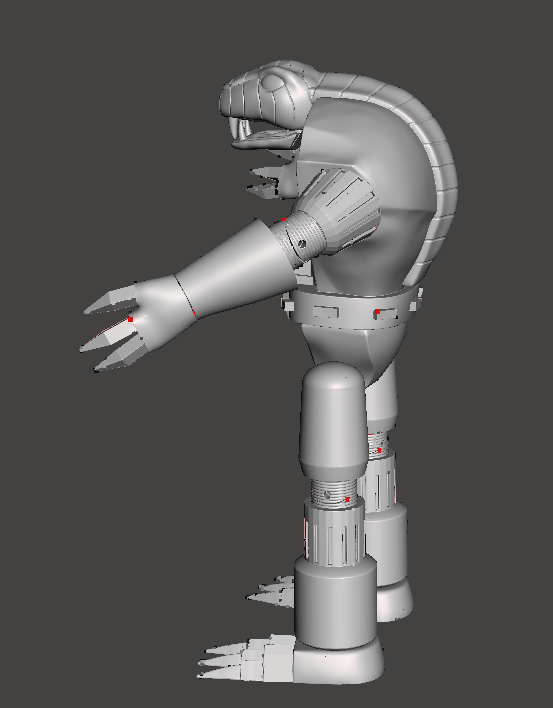
Task: Select the fluted shin section of front leg
Action: click(x=334, y=533)
